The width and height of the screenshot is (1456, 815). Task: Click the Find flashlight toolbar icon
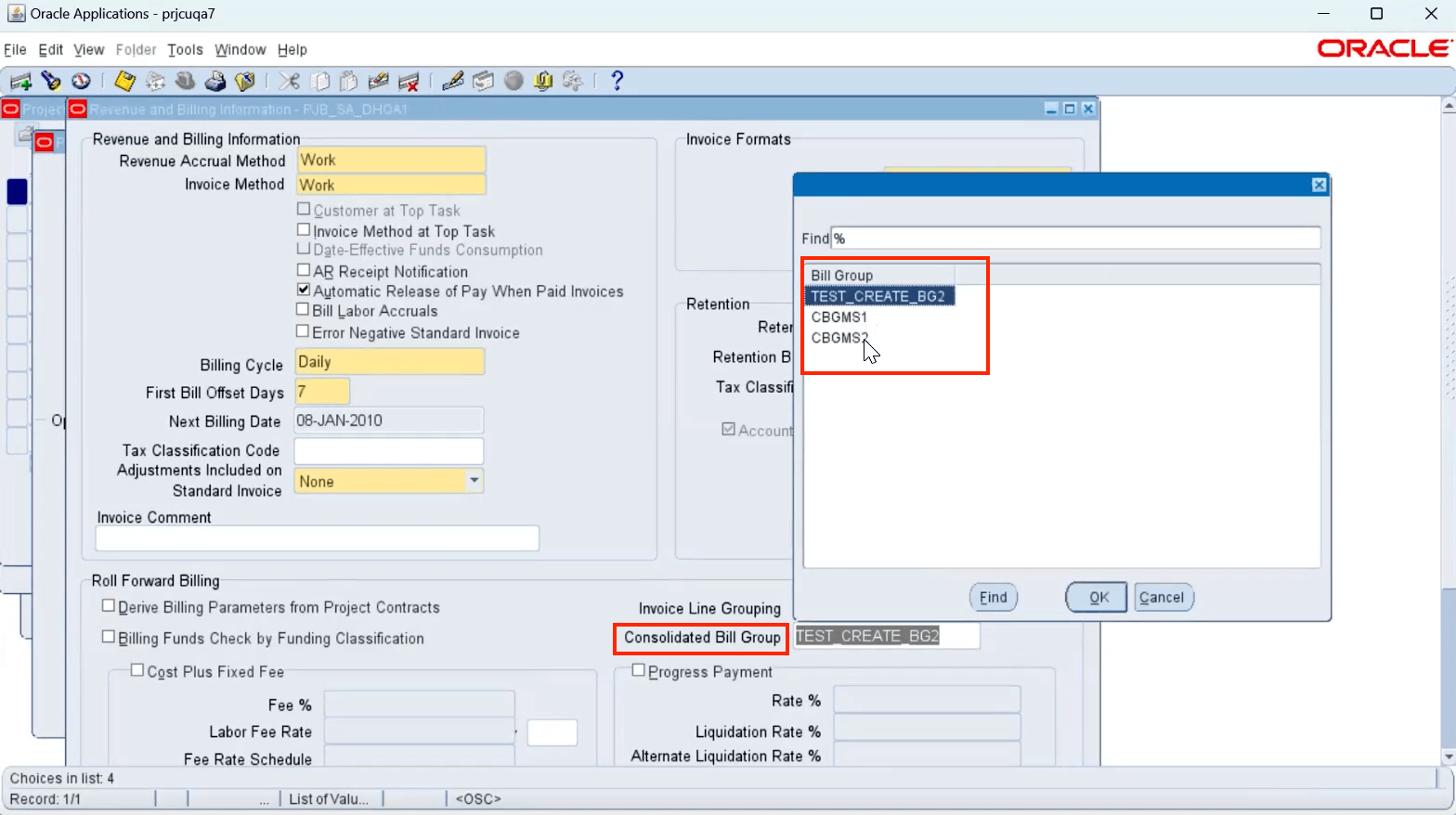tap(51, 82)
